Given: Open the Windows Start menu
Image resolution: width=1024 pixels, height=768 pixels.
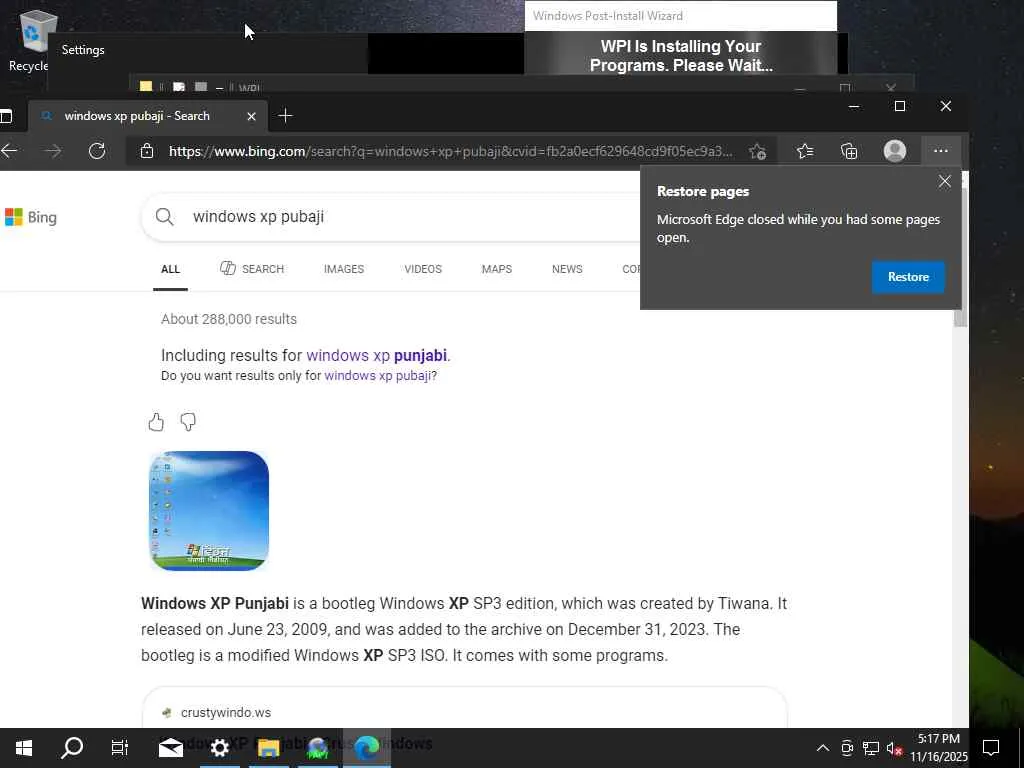Looking at the screenshot, I should coord(24,748).
